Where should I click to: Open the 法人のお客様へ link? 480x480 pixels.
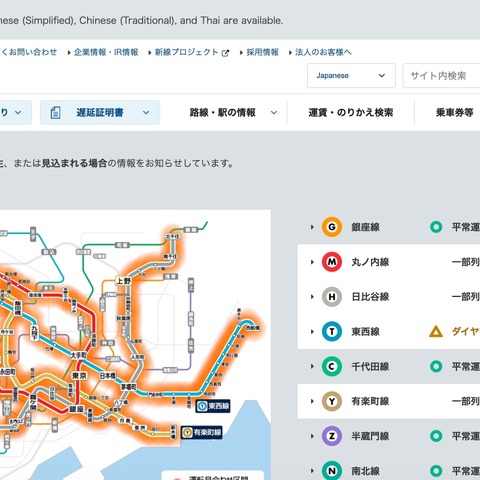click(323, 52)
